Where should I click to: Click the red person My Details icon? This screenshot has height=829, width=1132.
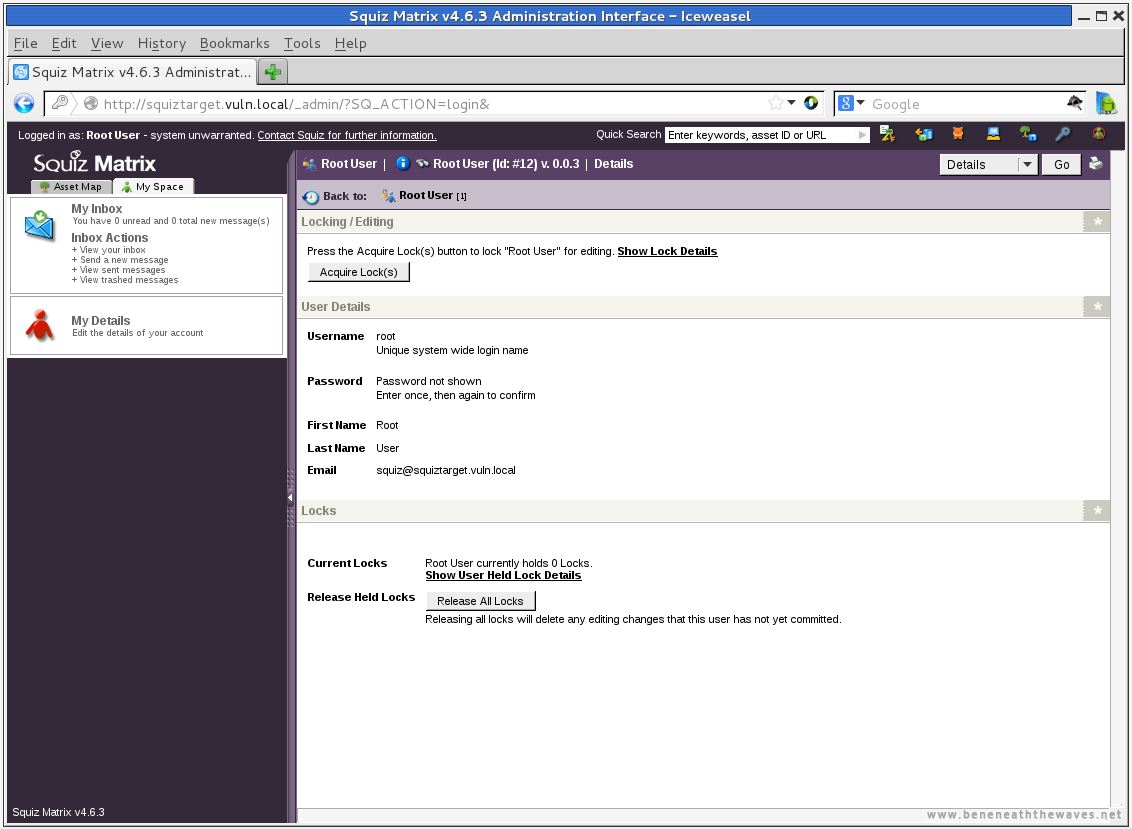click(x=40, y=326)
